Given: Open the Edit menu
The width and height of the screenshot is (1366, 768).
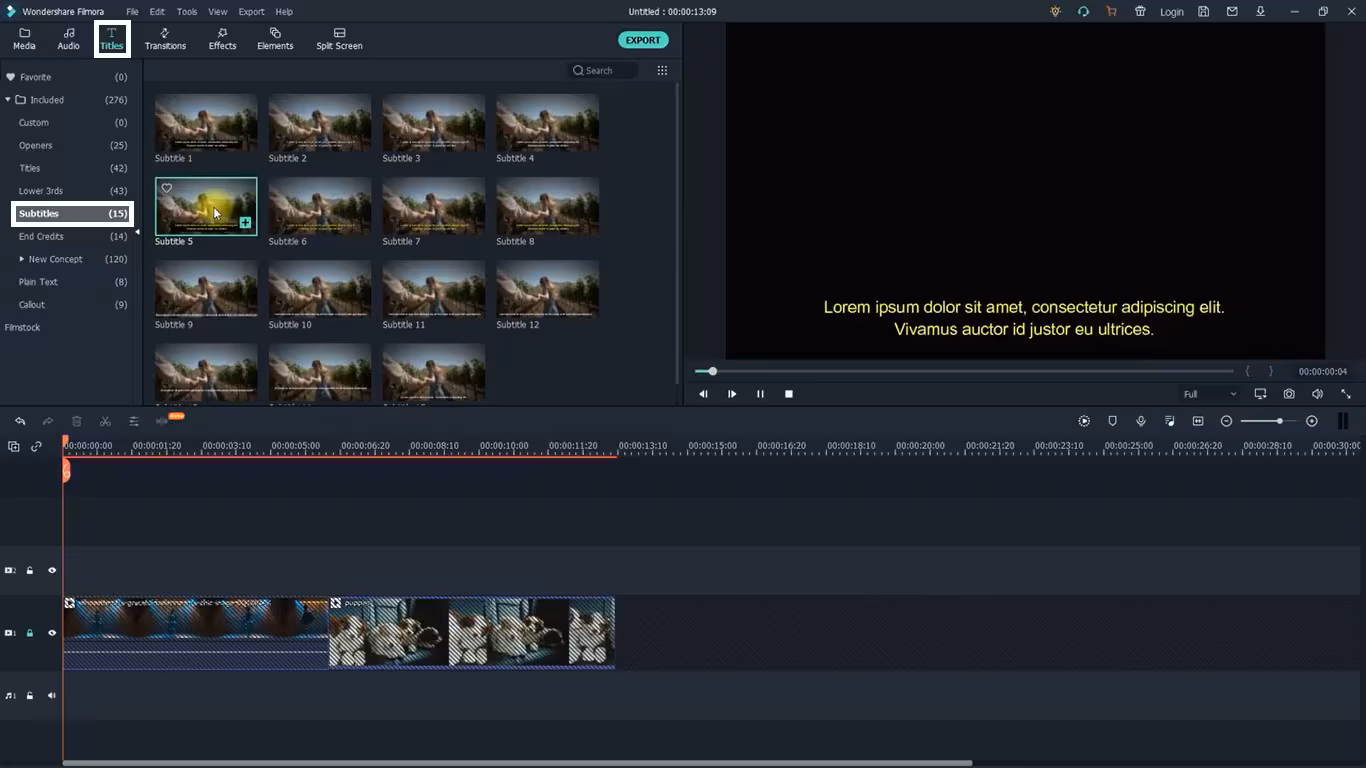Looking at the screenshot, I should (x=158, y=12).
